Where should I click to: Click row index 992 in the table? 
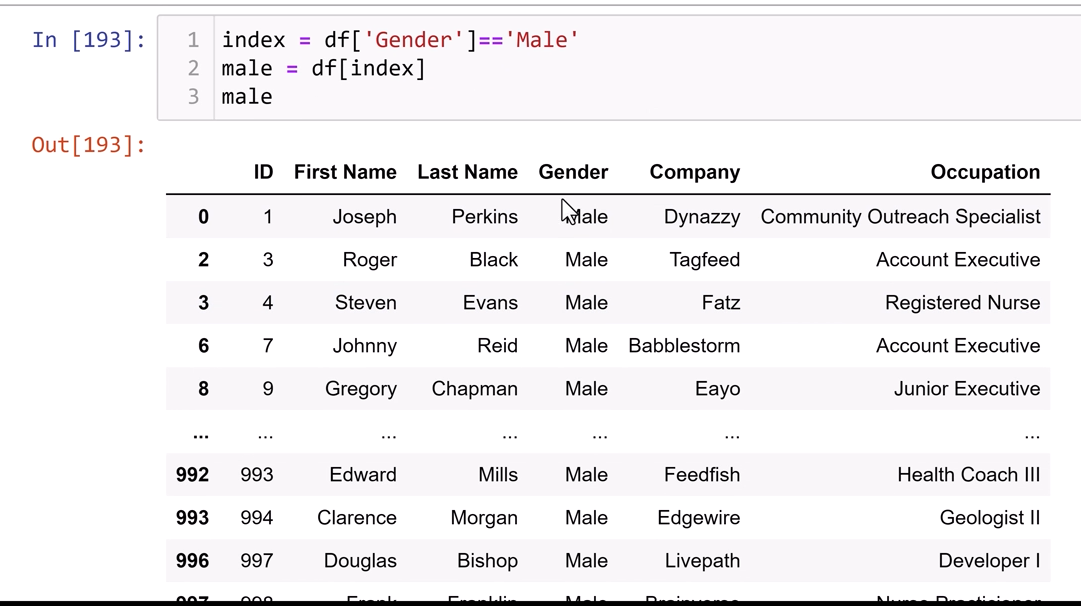pyautogui.click(x=192, y=475)
